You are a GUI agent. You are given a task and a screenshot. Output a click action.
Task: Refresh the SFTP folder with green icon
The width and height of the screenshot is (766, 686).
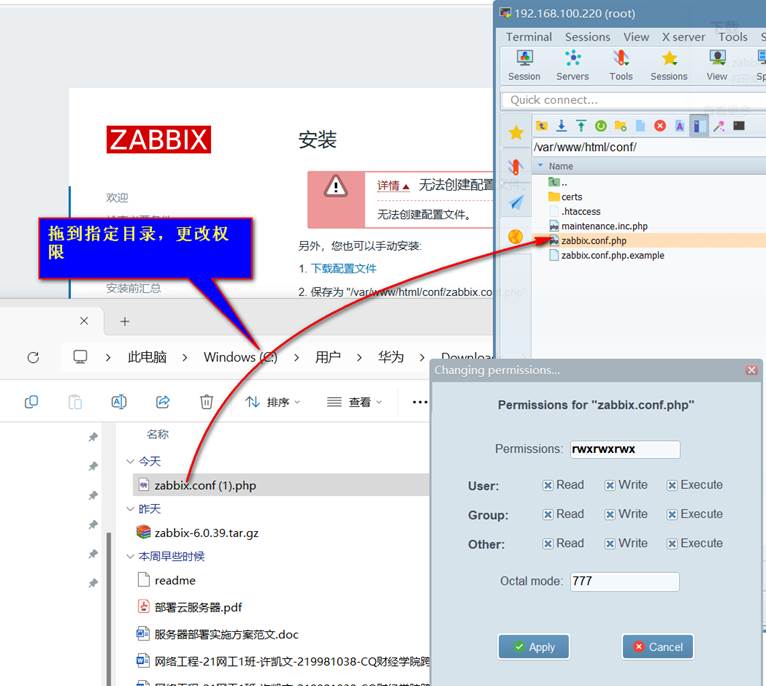coord(601,126)
